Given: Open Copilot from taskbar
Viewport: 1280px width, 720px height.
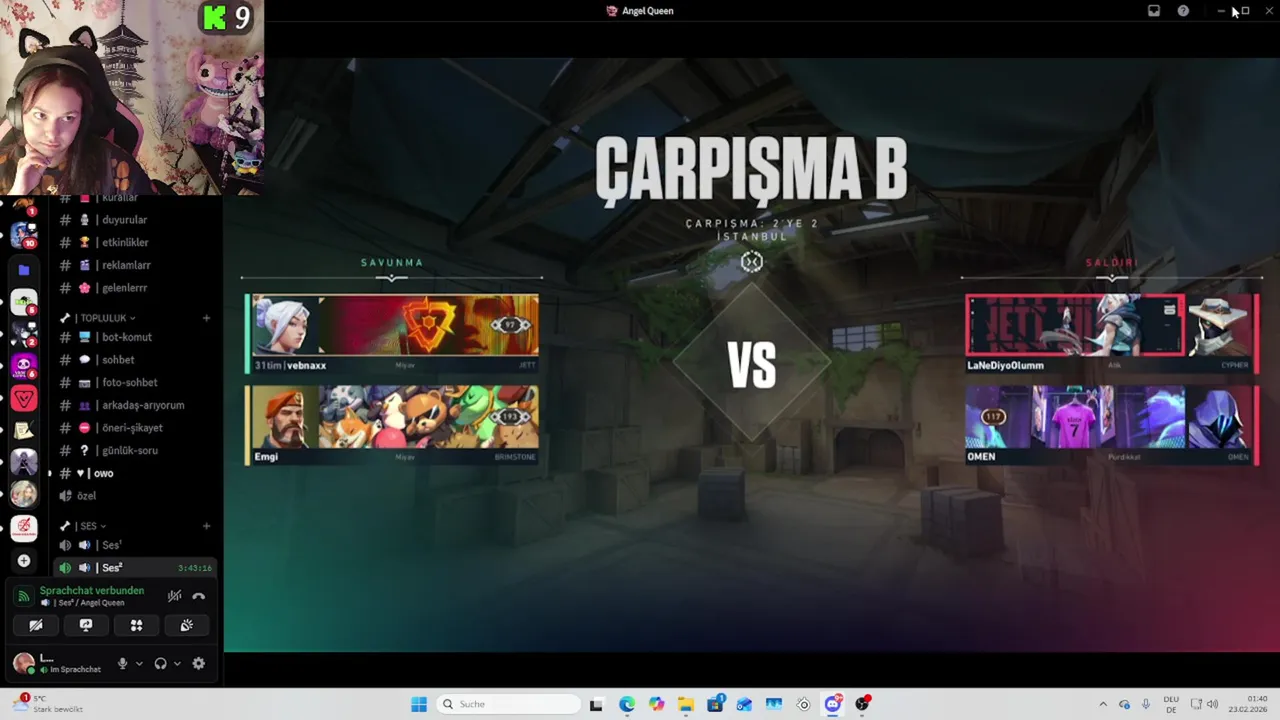Looking at the screenshot, I should [x=656, y=704].
